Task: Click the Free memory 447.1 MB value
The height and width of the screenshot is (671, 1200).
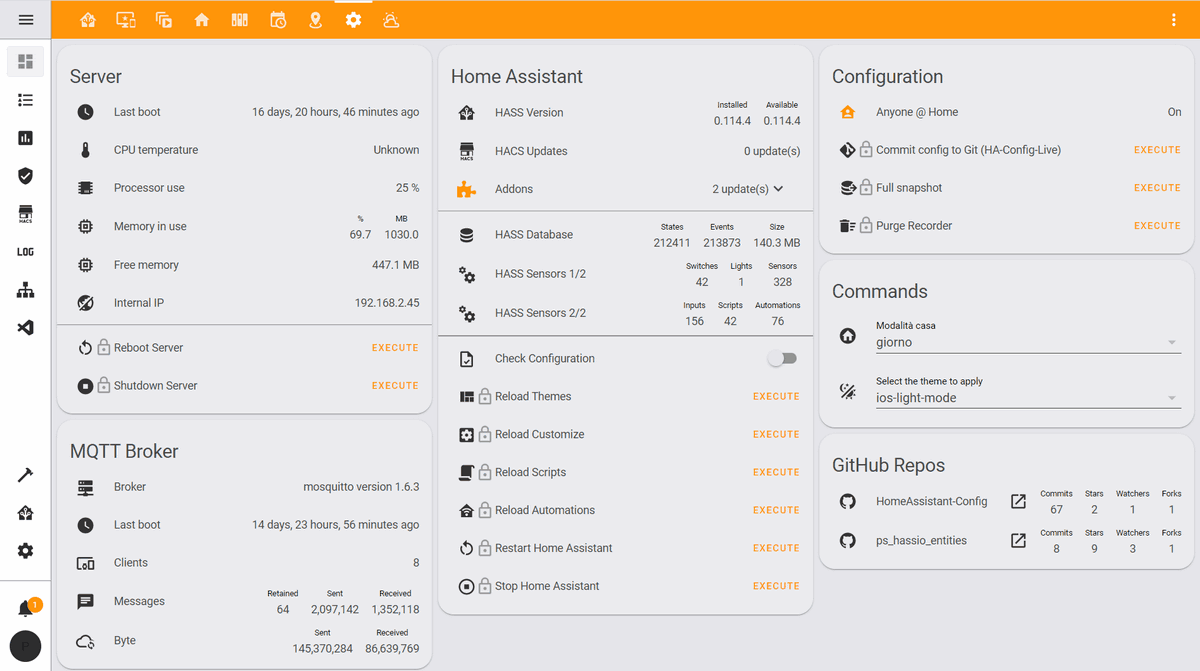Action: (395, 265)
